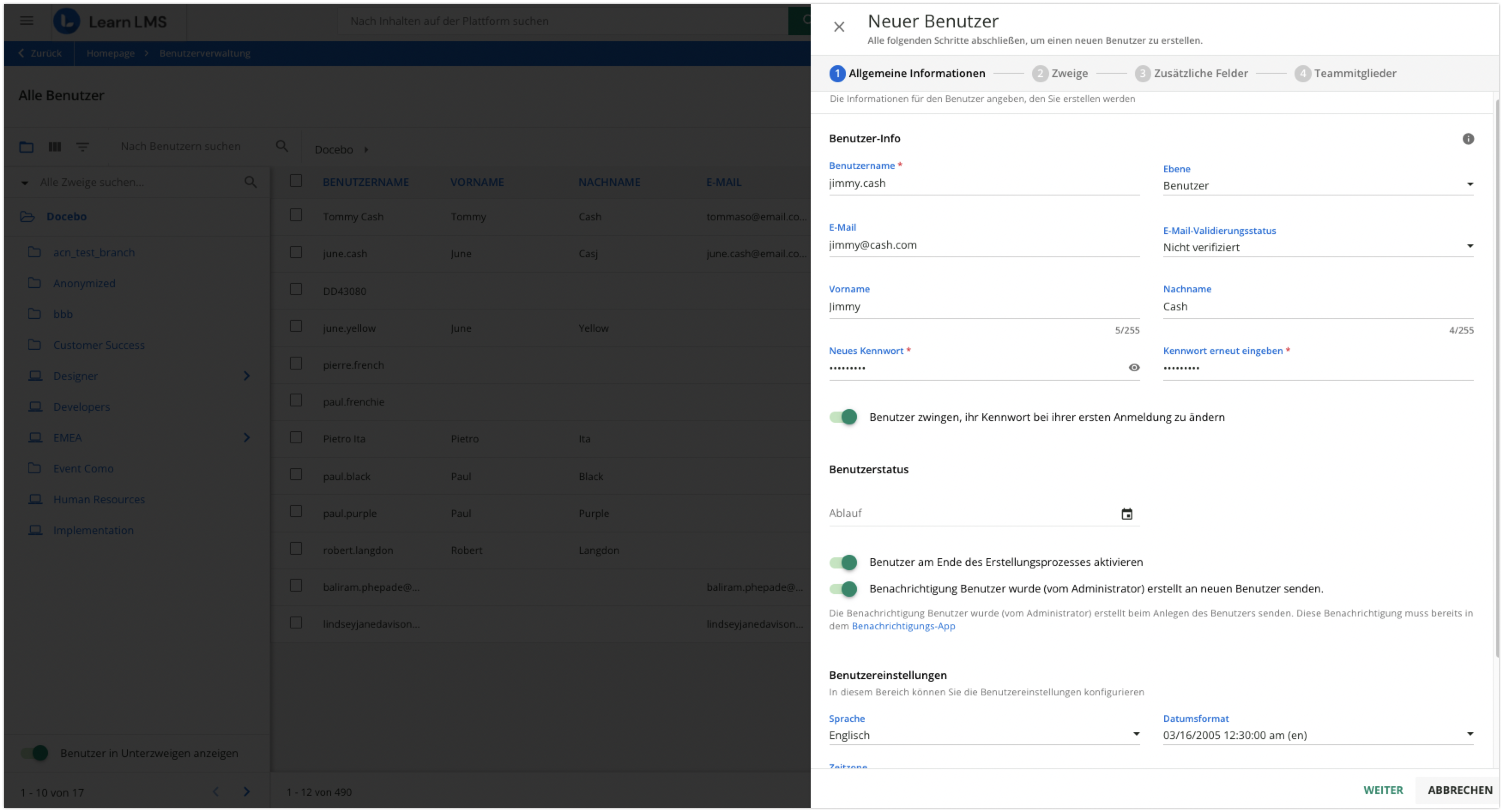Click the search magnifier for Nach Benutzern suchen
1503x812 pixels.
click(x=282, y=147)
